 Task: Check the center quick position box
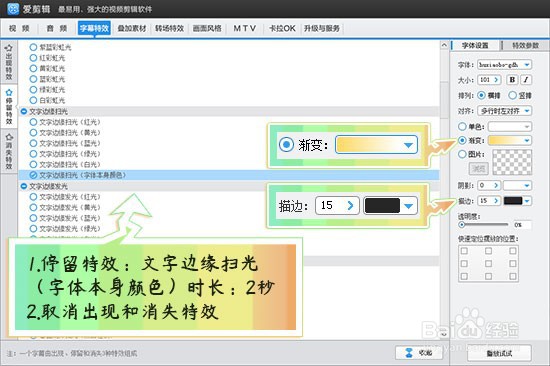488,264
